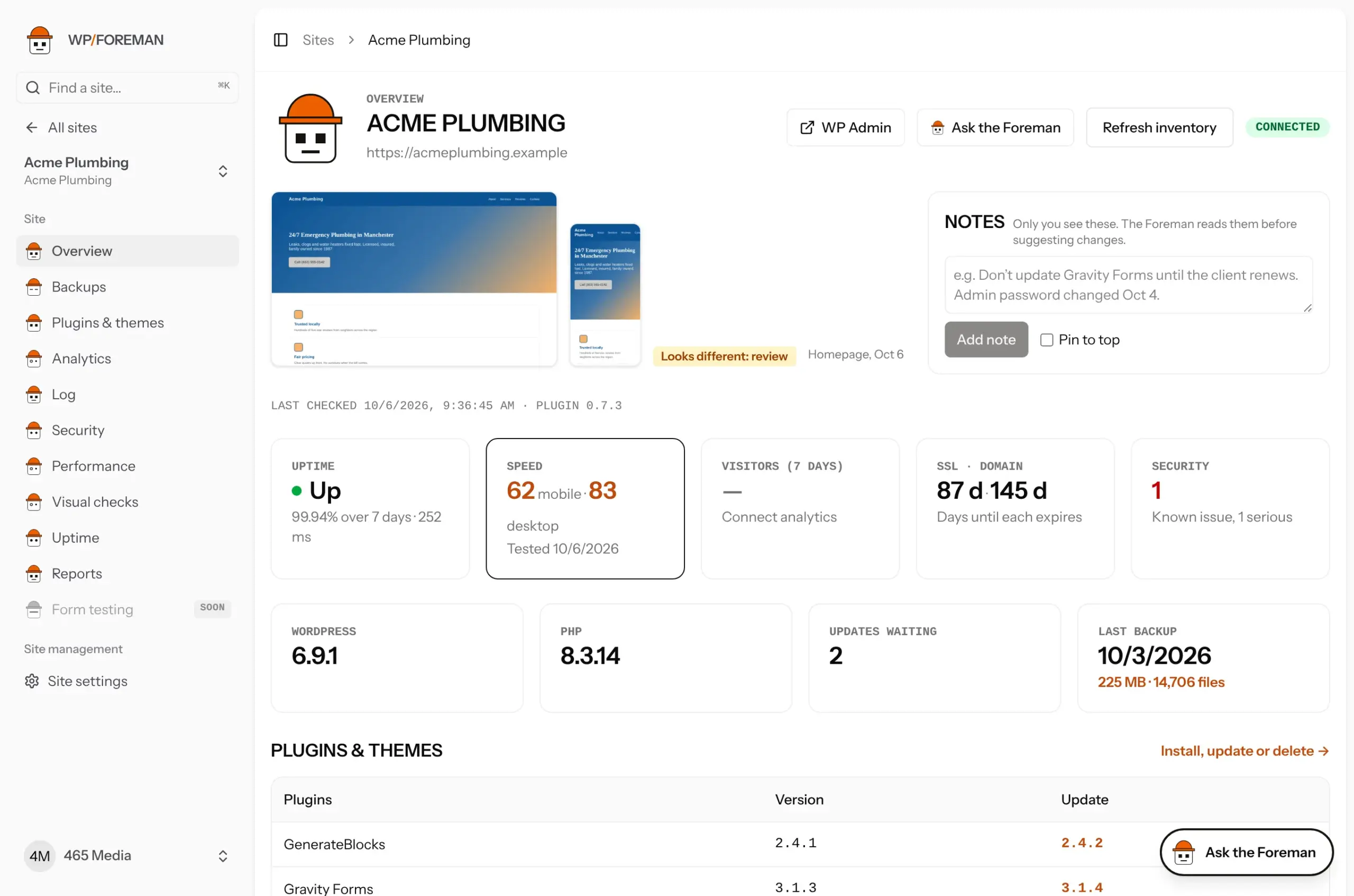Image resolution: width=1354 pixels, height=896 pixels.
Task: Click the WP/Foreman logo icon in sidebar
Action: (40, 40)
